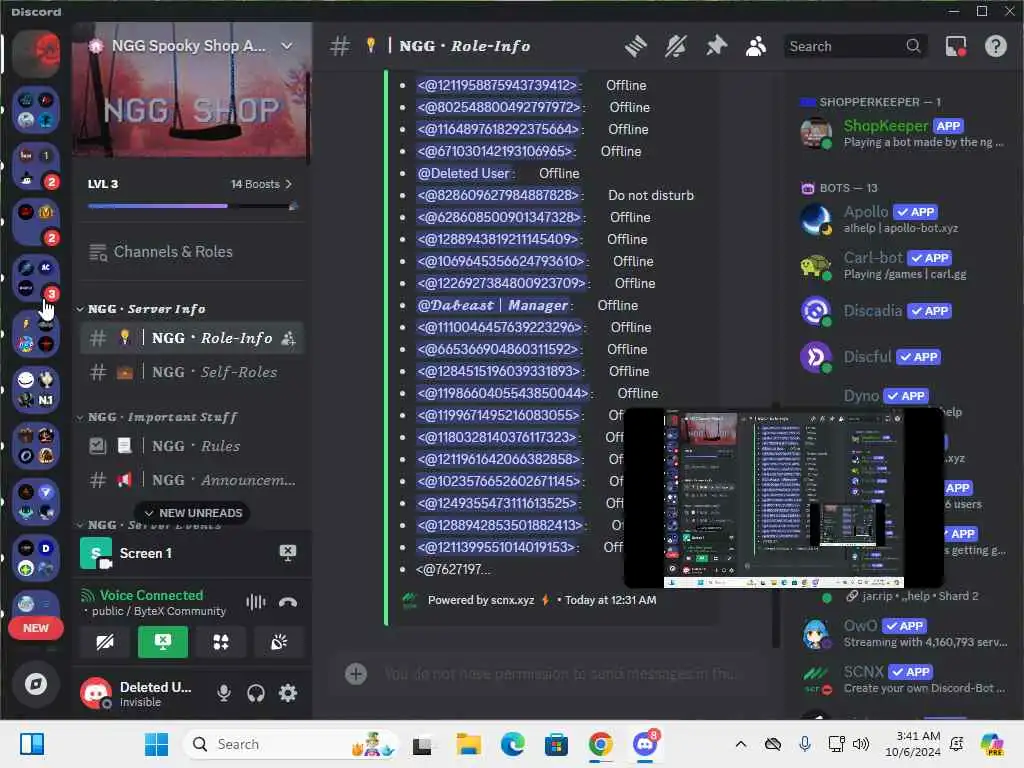Open the top red server icon
Viewport: 1024px width, 768px height.
37,54
